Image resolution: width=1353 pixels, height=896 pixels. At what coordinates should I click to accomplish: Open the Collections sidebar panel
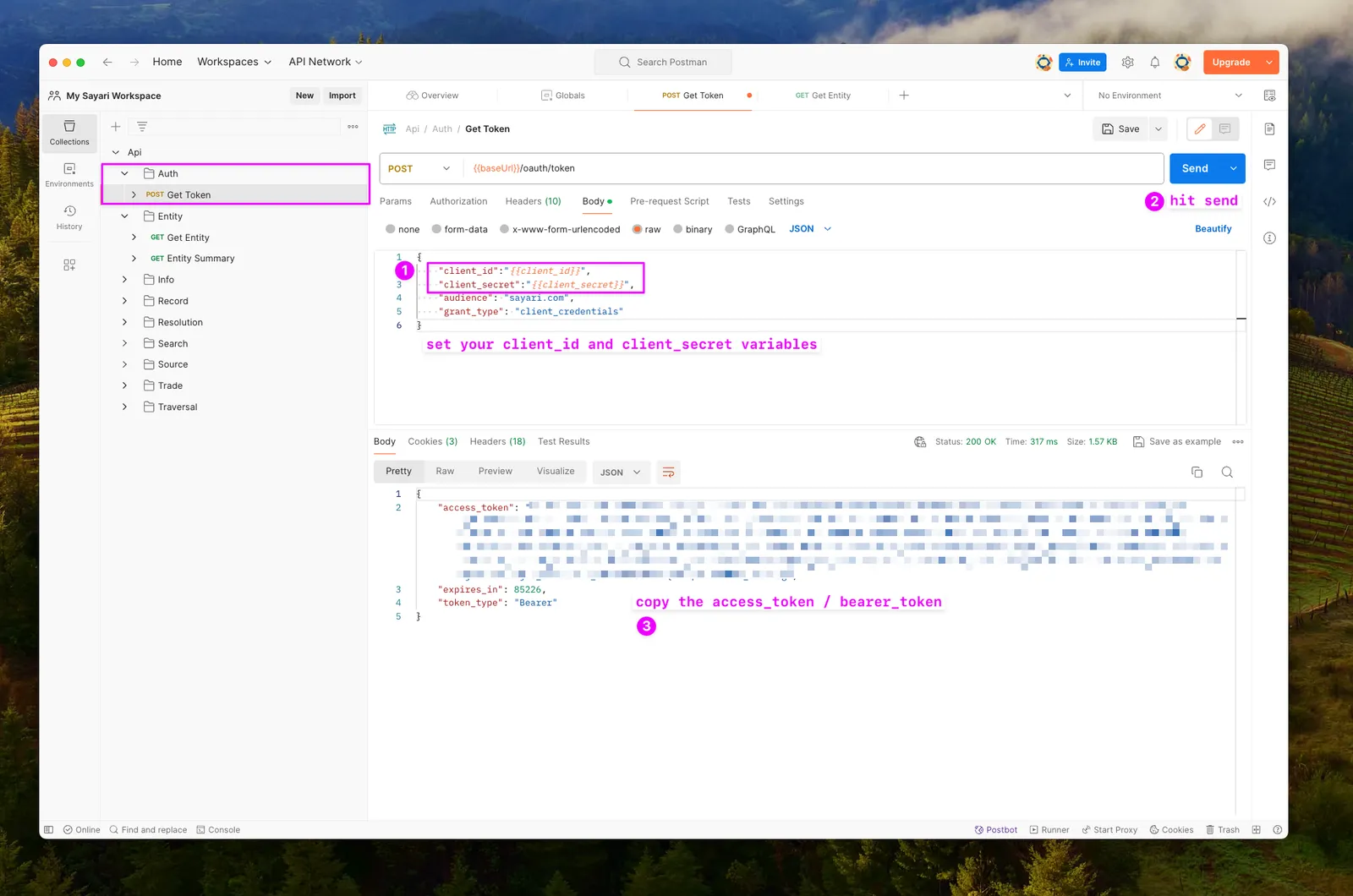pos(69,133)
